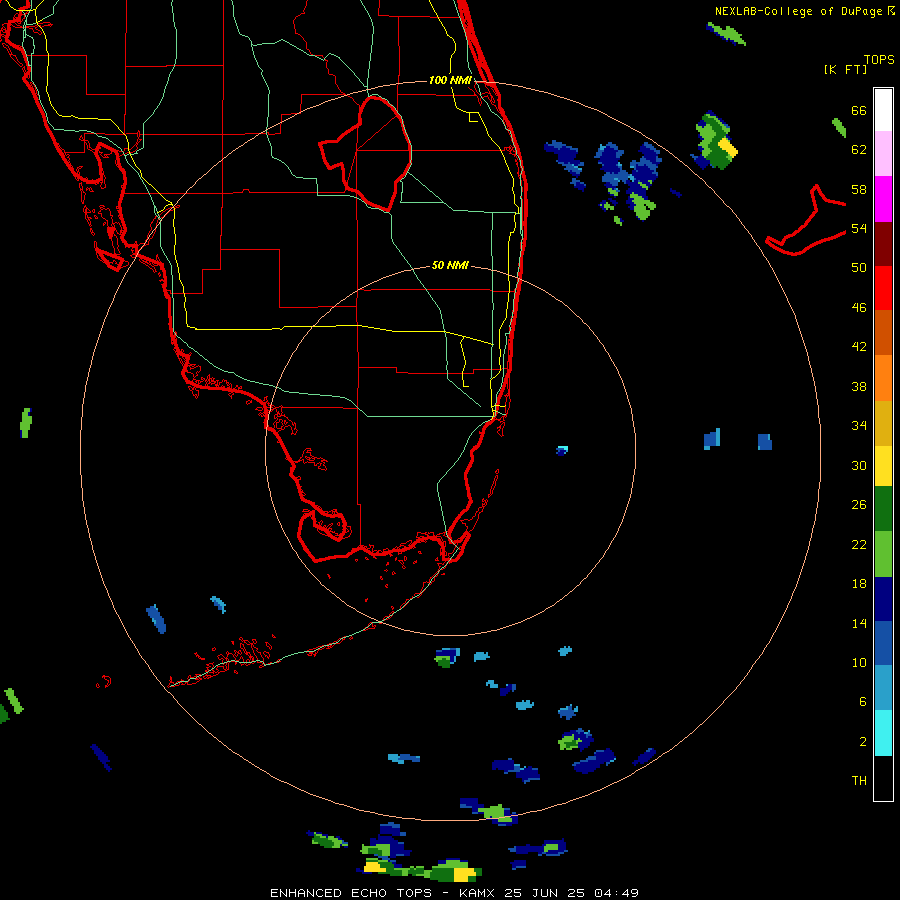Click the '26' legend scale value

coord(859,505)
